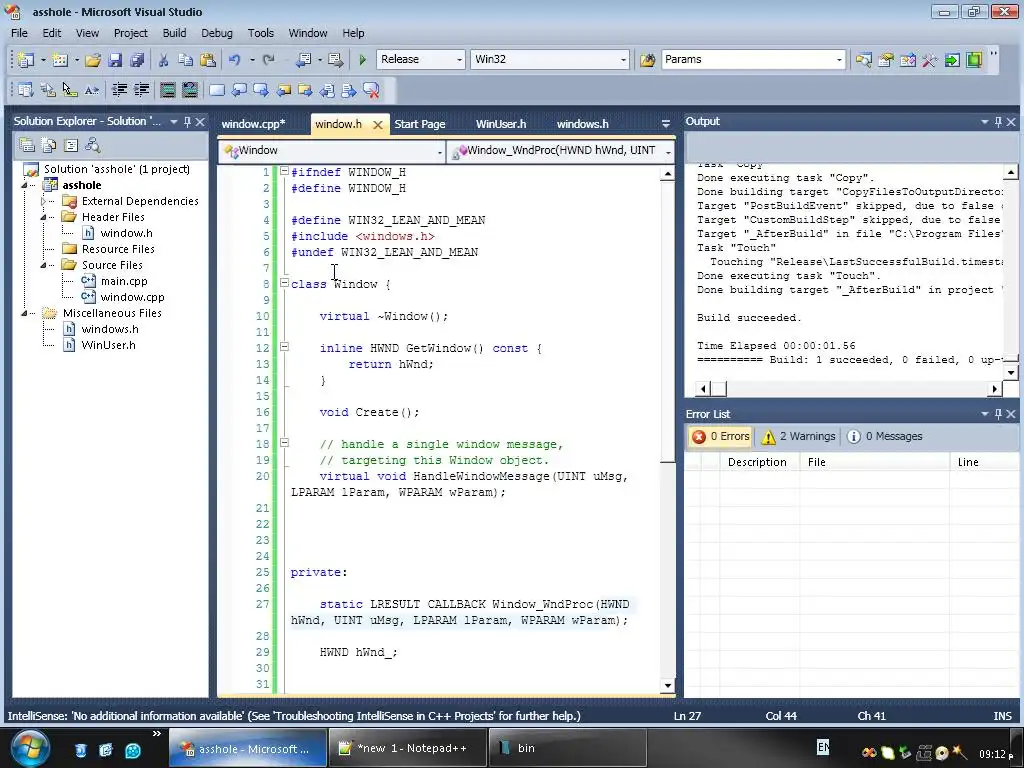Click the New Project toolbar icon
Image resolution: width=1024 pixels, height=768 pixels.
(25, 59)
